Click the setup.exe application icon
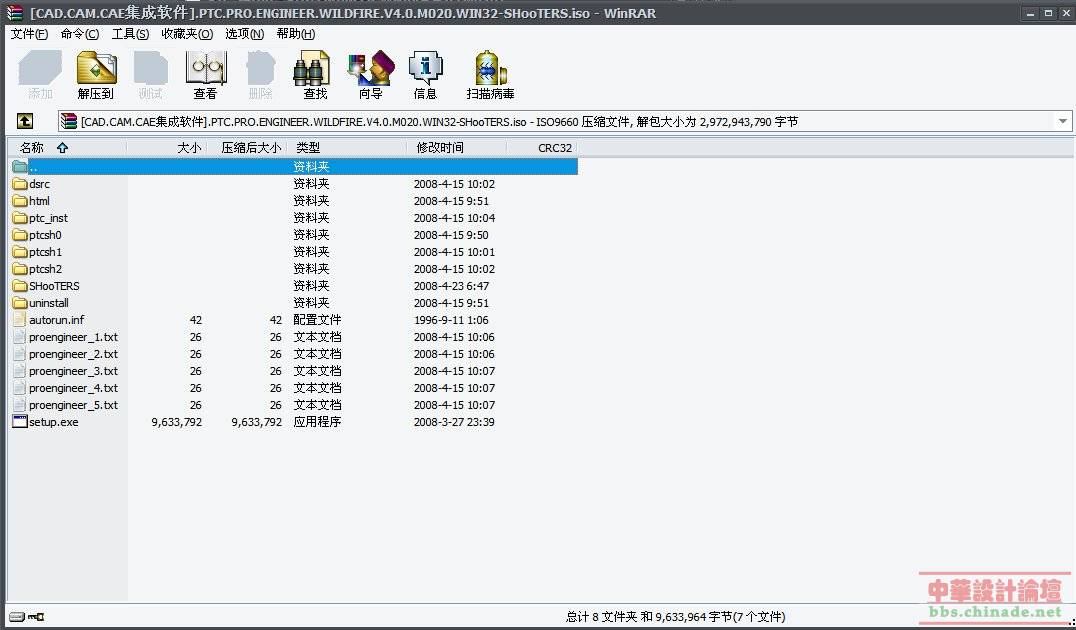1076x630 pixels. (20, 422)
